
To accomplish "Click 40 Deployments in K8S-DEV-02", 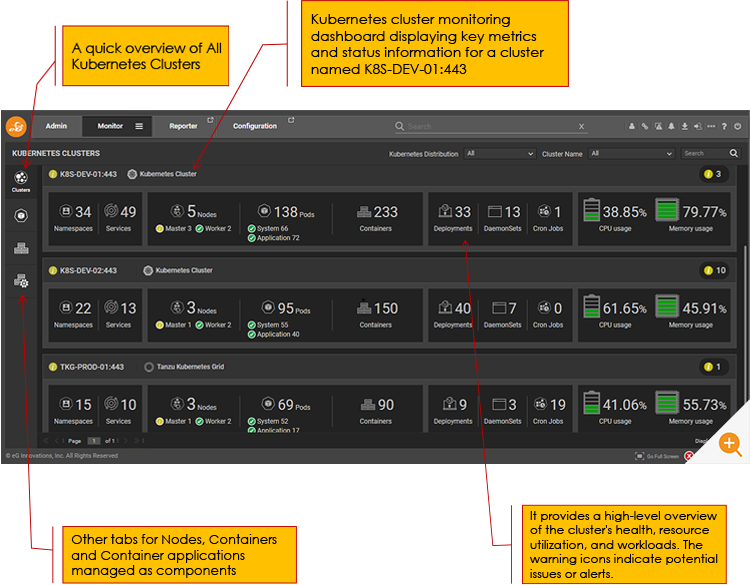I will 453,314.
